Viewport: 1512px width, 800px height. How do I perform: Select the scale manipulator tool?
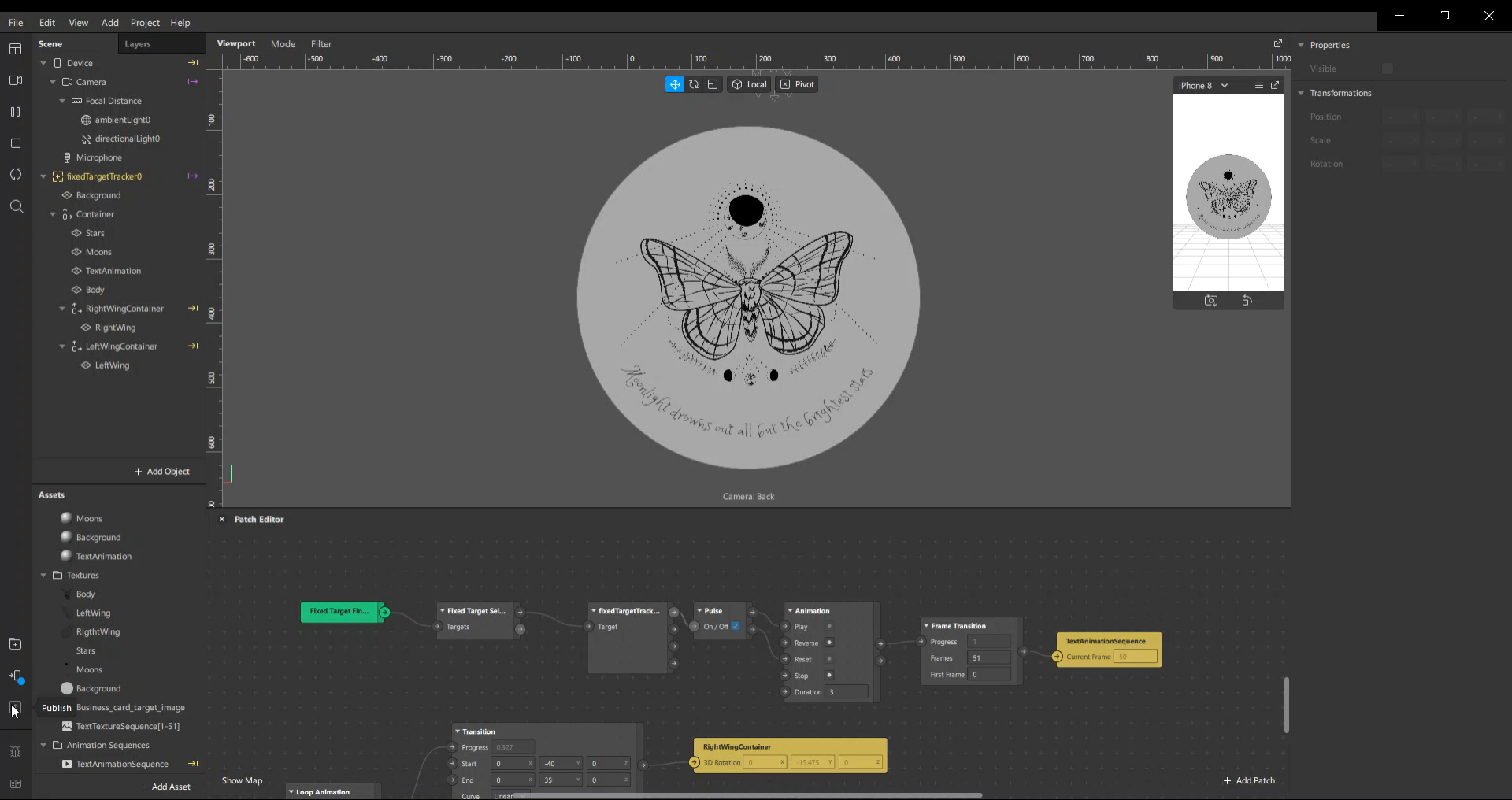click(713, 84)
